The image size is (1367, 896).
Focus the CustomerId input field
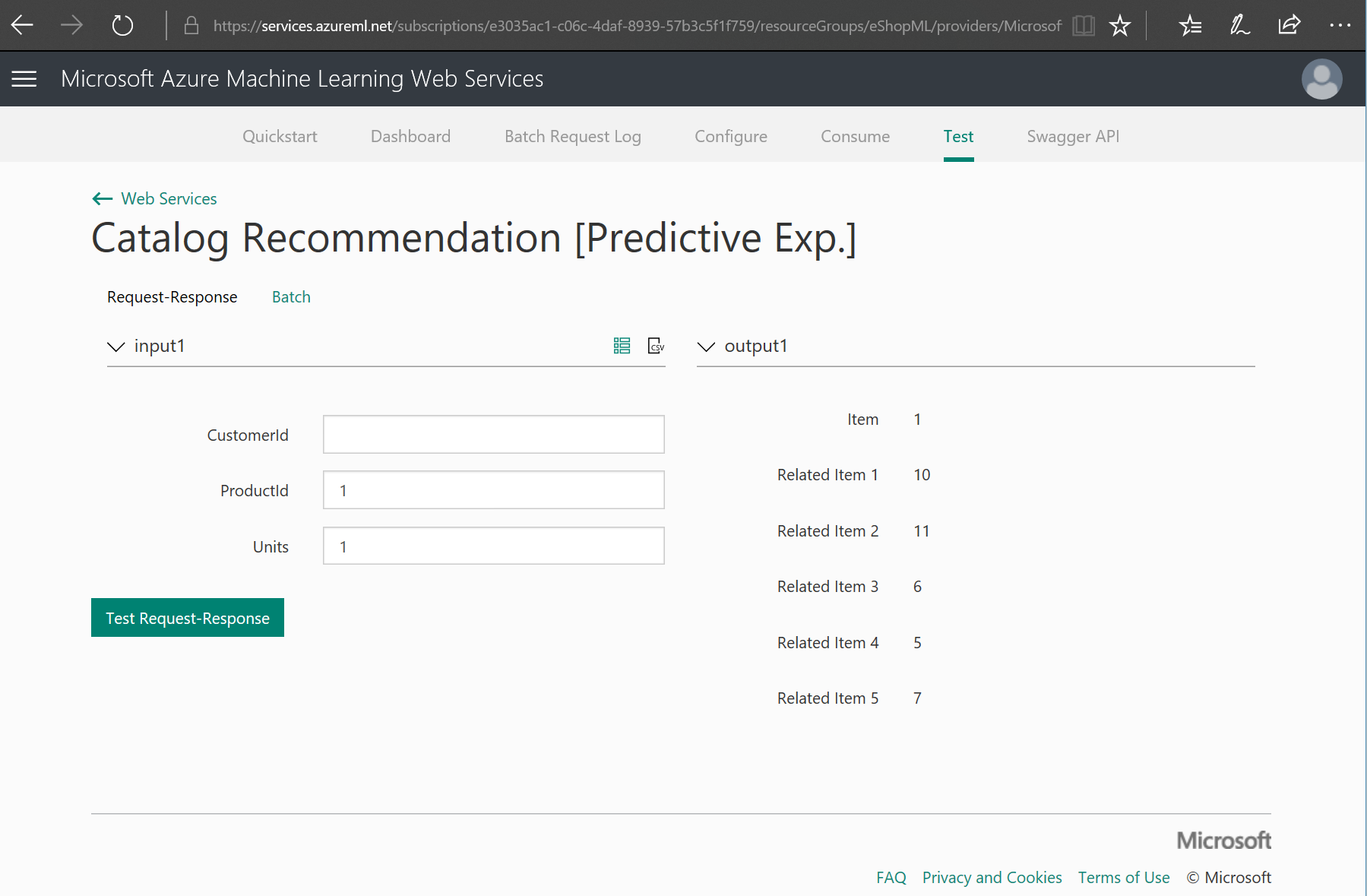pyautogui.click(x=494, y=435)
